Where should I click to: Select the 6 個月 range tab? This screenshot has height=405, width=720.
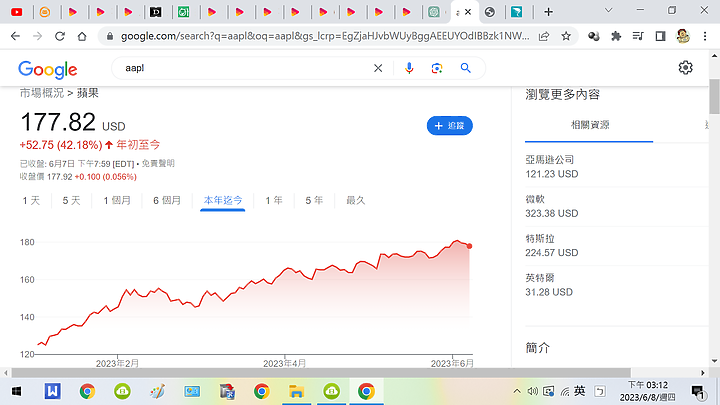pyautogui.click(x=167, y=201)
